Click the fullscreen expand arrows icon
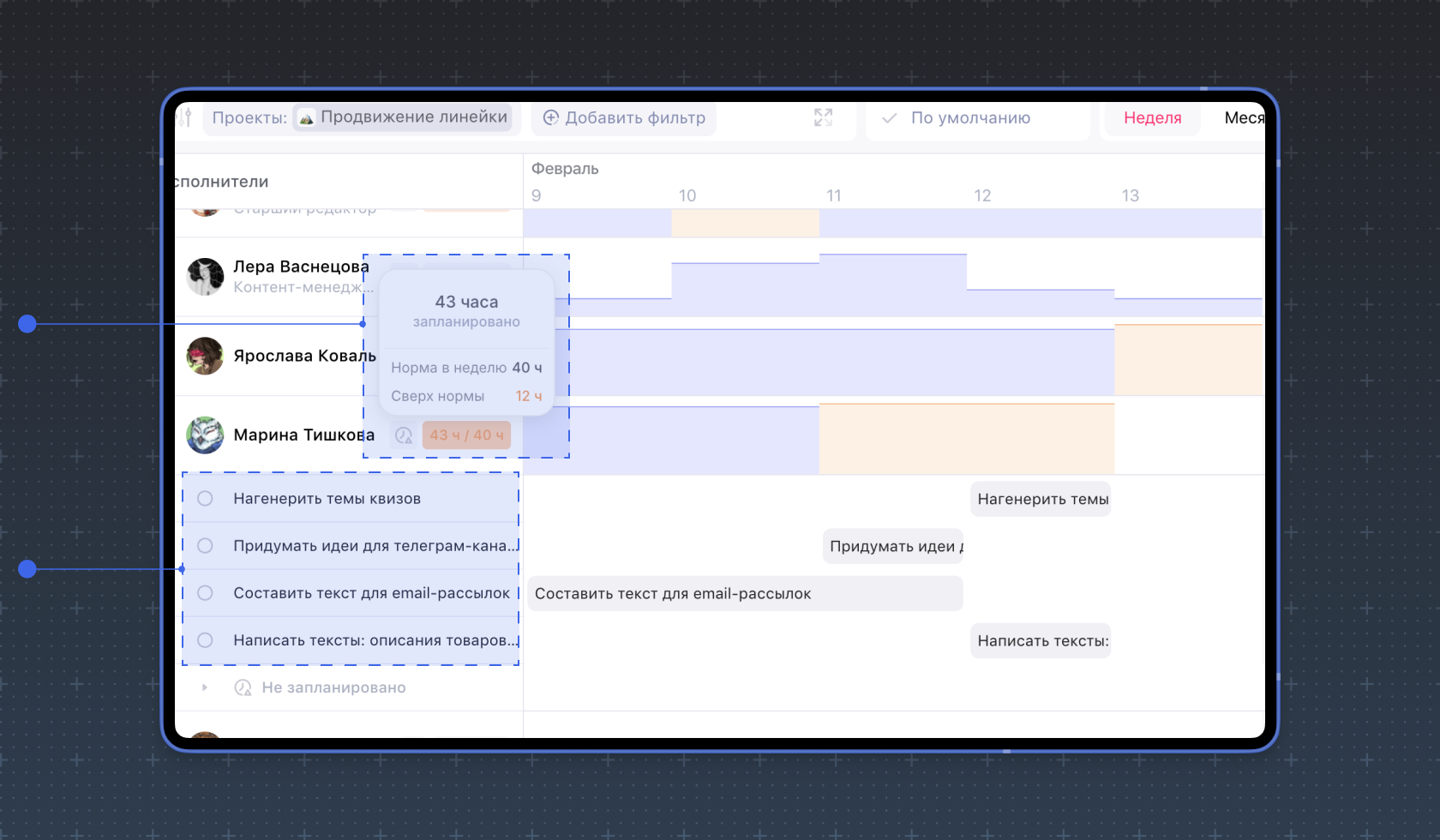Image resolution: width=1440 pixels, height=840 pixels. point(823,117)
